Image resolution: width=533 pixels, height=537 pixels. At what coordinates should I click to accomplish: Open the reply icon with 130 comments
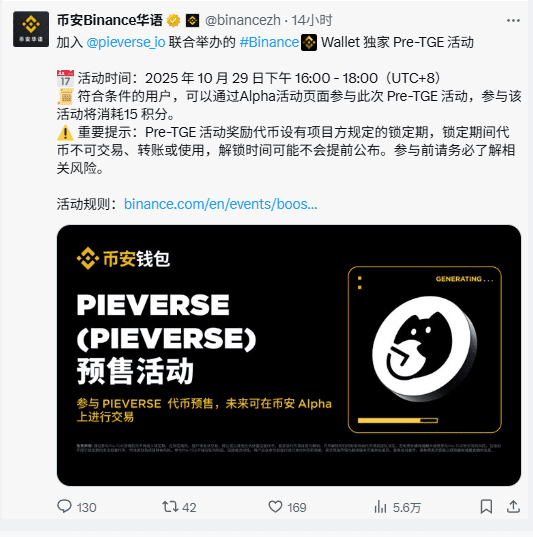[x=64, y=507]
